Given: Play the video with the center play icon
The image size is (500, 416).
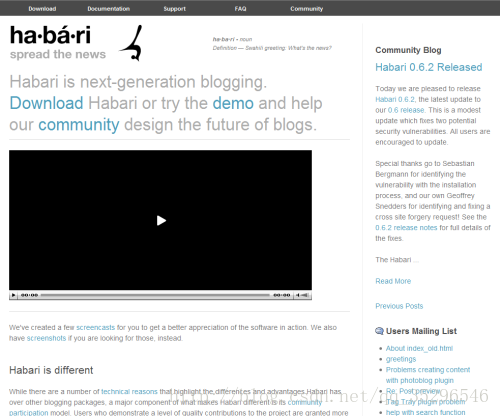Looking at the screenshot, I should (x=161, y=220).
